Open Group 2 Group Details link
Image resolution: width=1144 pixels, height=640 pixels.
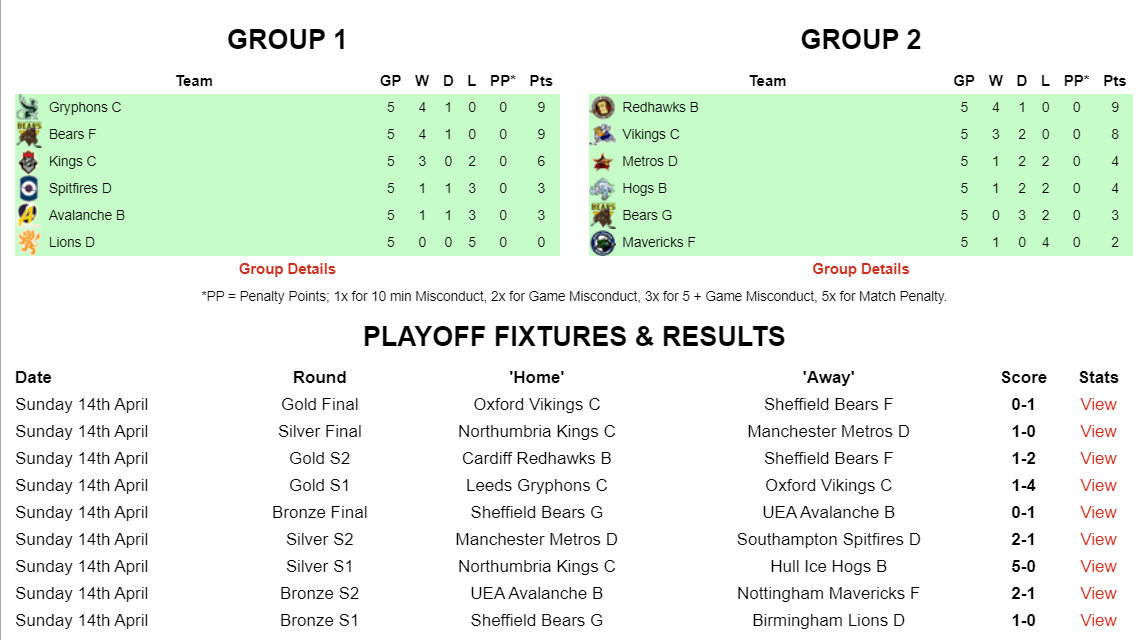[860, 269]
